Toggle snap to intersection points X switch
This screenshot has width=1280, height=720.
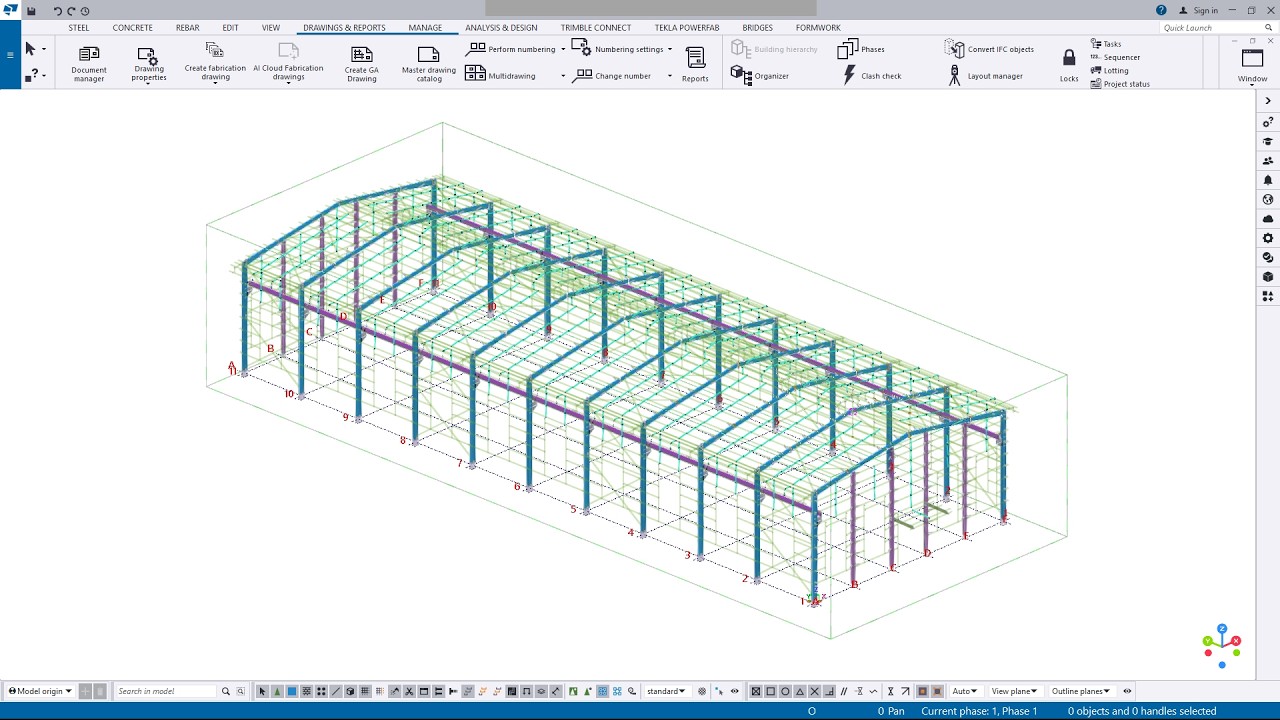click(814, 691)
